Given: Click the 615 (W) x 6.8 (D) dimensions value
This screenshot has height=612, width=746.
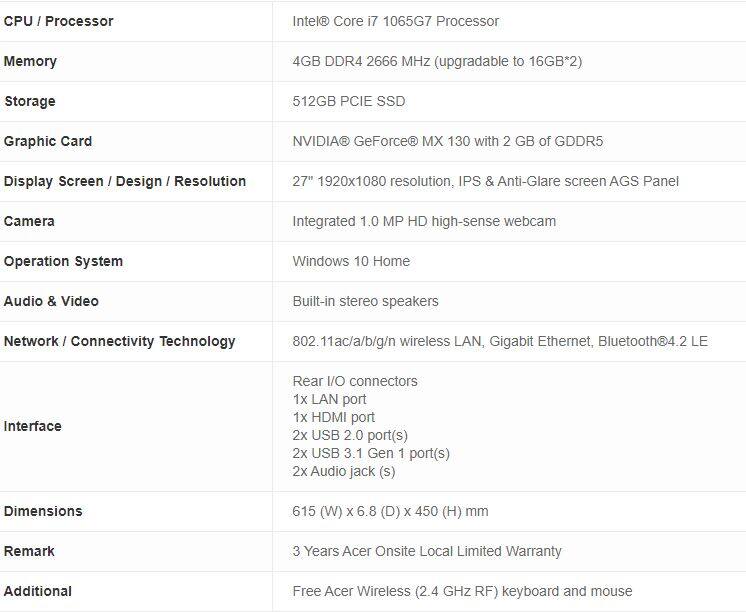Looking at the screenshot, I should click(x=390, y=511).
